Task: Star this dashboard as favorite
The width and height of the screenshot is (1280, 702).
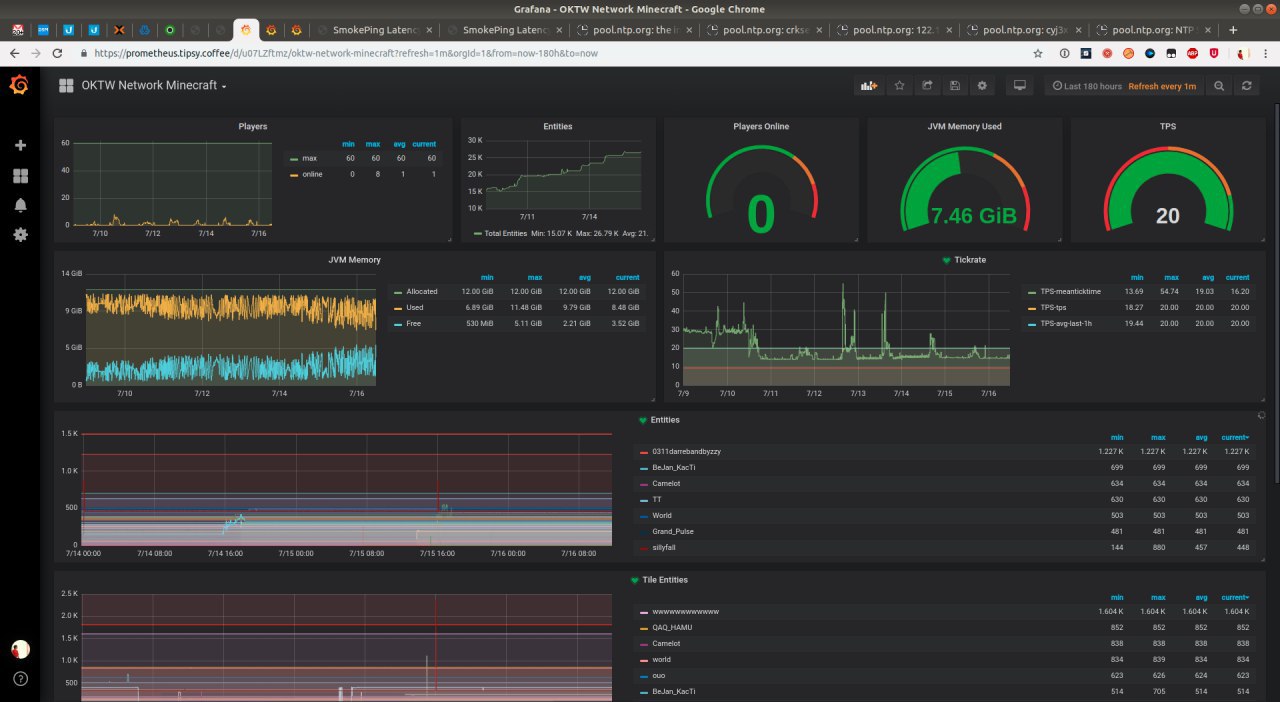Action: click(x=899, y=86)
